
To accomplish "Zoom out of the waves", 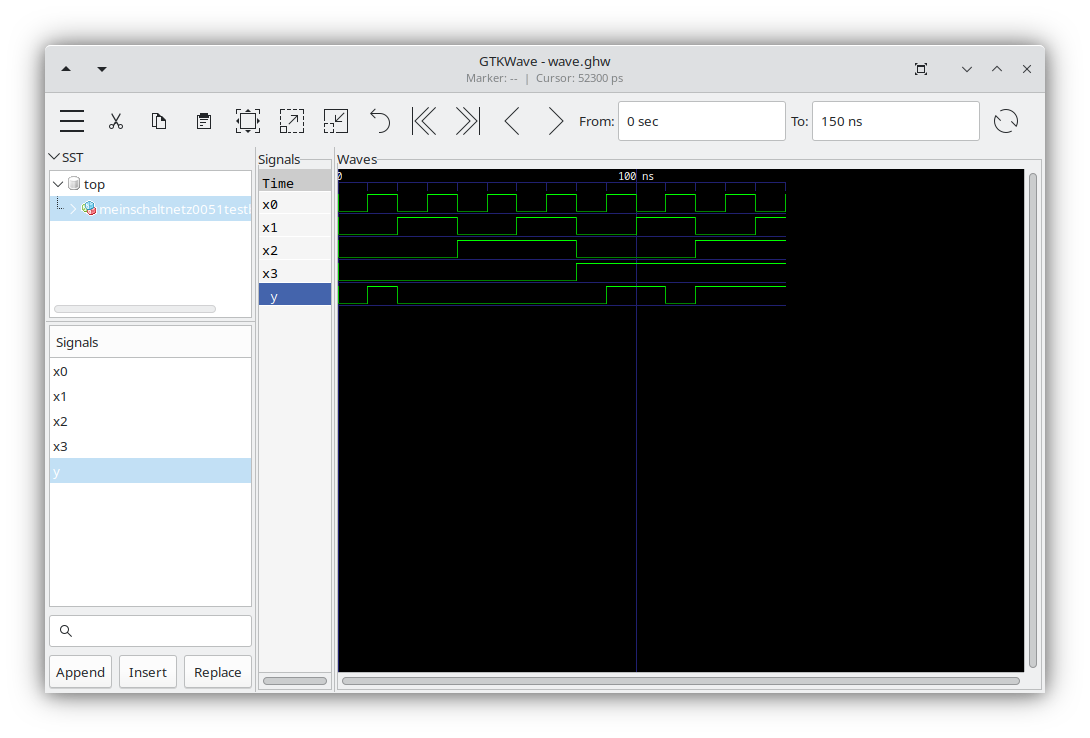I will pyautogui.click(x=335, y=120).
